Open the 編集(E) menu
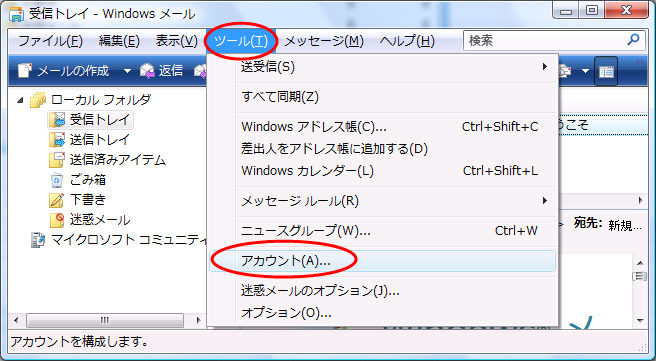 click(x=119, y=41)
